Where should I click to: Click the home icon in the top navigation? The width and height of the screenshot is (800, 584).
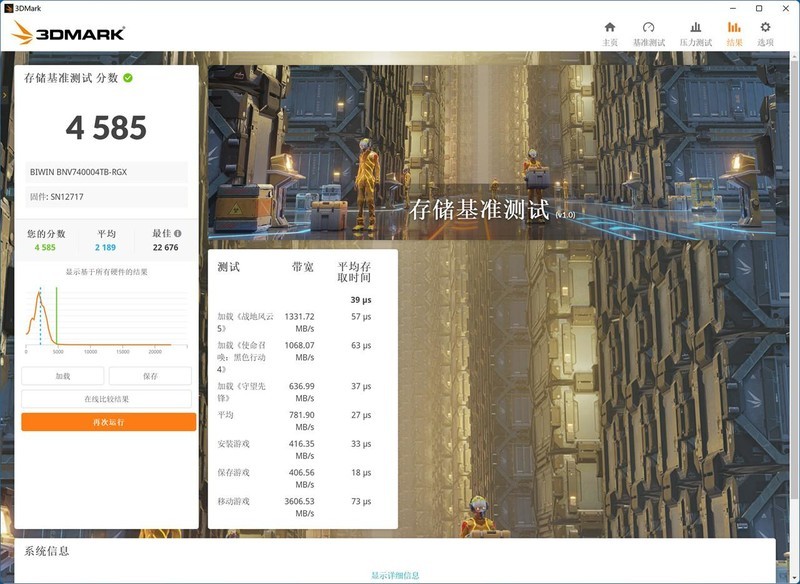click(610, 27)
